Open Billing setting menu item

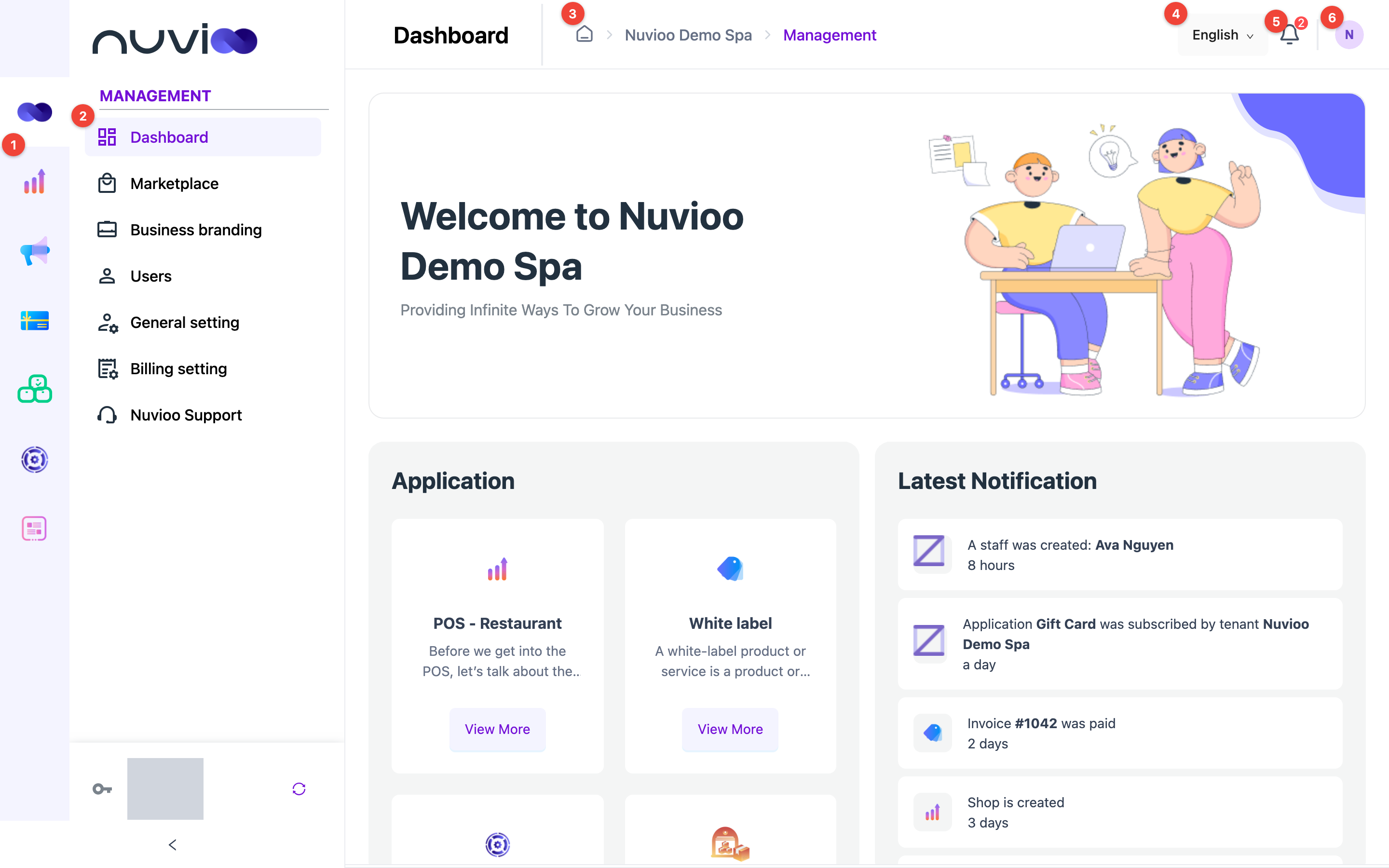(203, 368)
